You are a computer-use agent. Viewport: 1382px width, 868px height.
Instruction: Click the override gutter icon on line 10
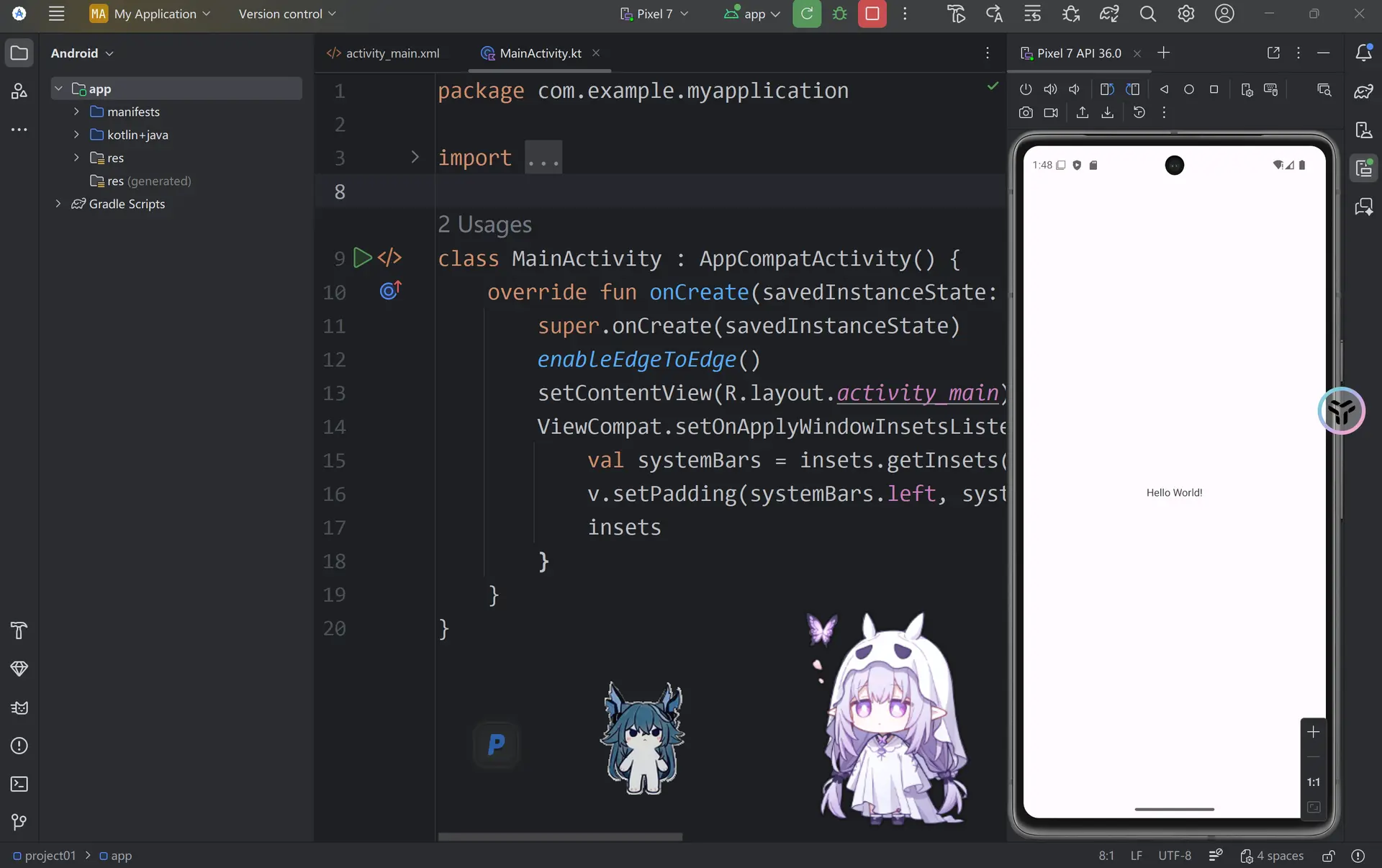[390, 290]
